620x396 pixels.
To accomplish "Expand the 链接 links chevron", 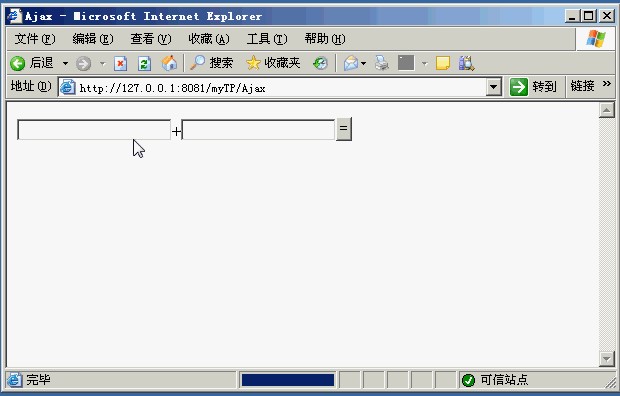I will click(607, 85).
